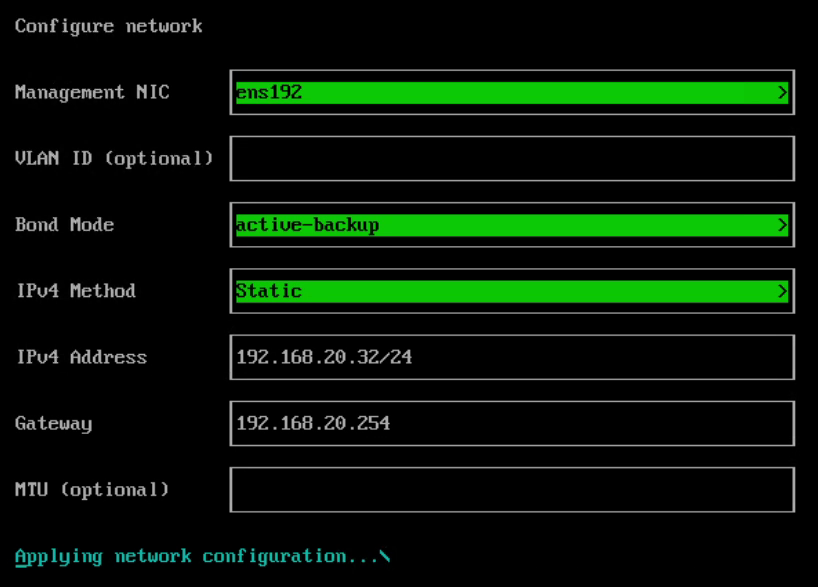Image resolution: width=818 pixels, height=587 pixels.
Task: Click the Management NIC label
Action: tap(92, 92)
